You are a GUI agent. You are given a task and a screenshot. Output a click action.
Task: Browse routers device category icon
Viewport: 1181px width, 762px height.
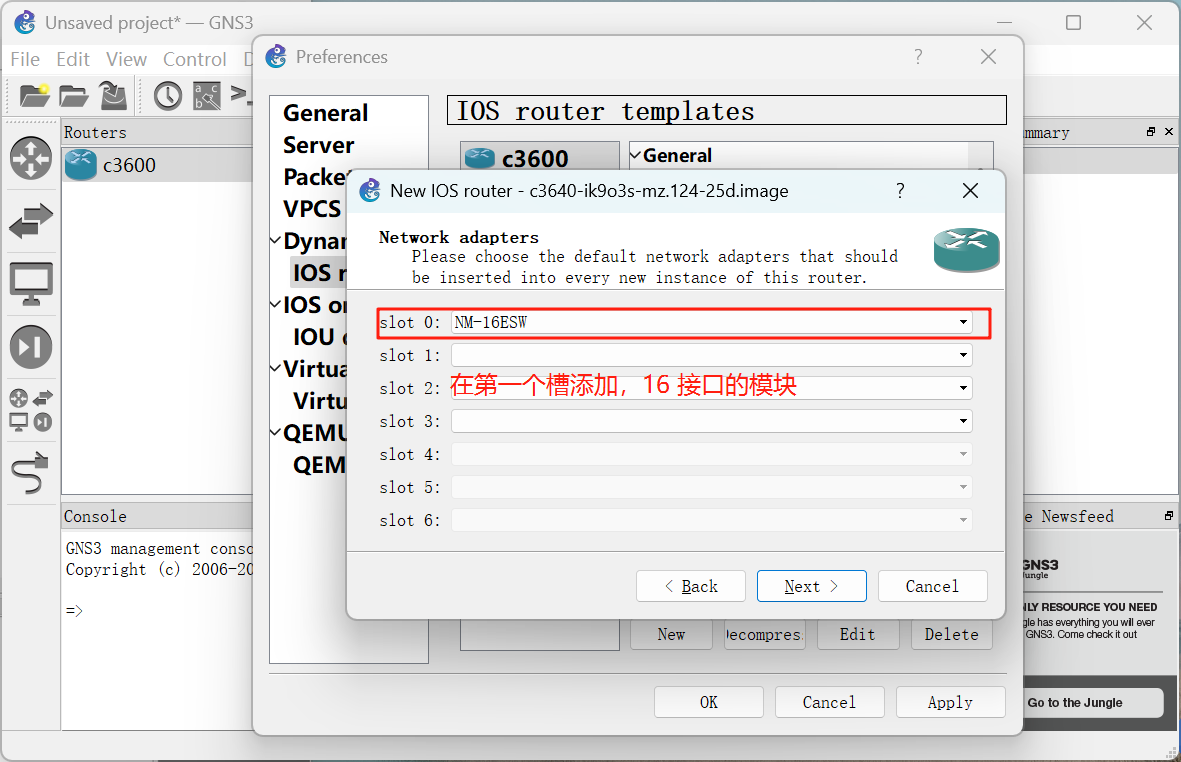(31, 158)
